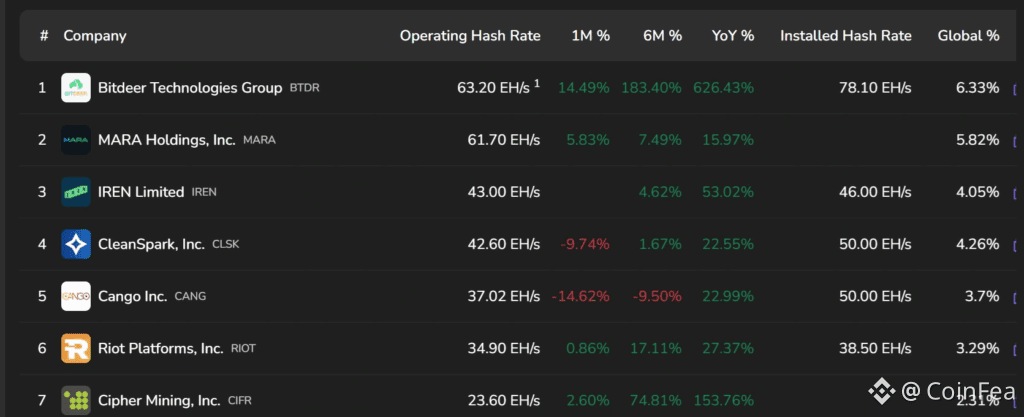Sort by Operating Hash Rate column
The image size is (1024, 417).
tap(470, 36)
